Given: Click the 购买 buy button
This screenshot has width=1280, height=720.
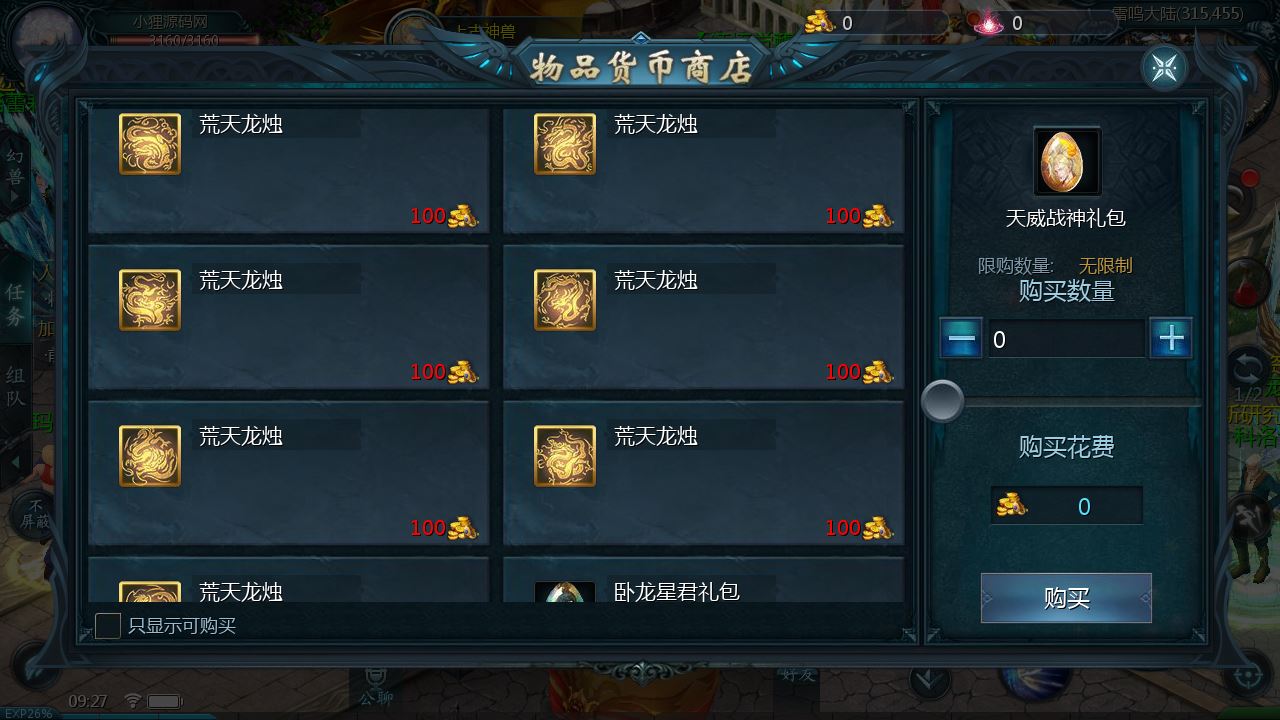Looking at the screenshot, I should [1066, 598].
